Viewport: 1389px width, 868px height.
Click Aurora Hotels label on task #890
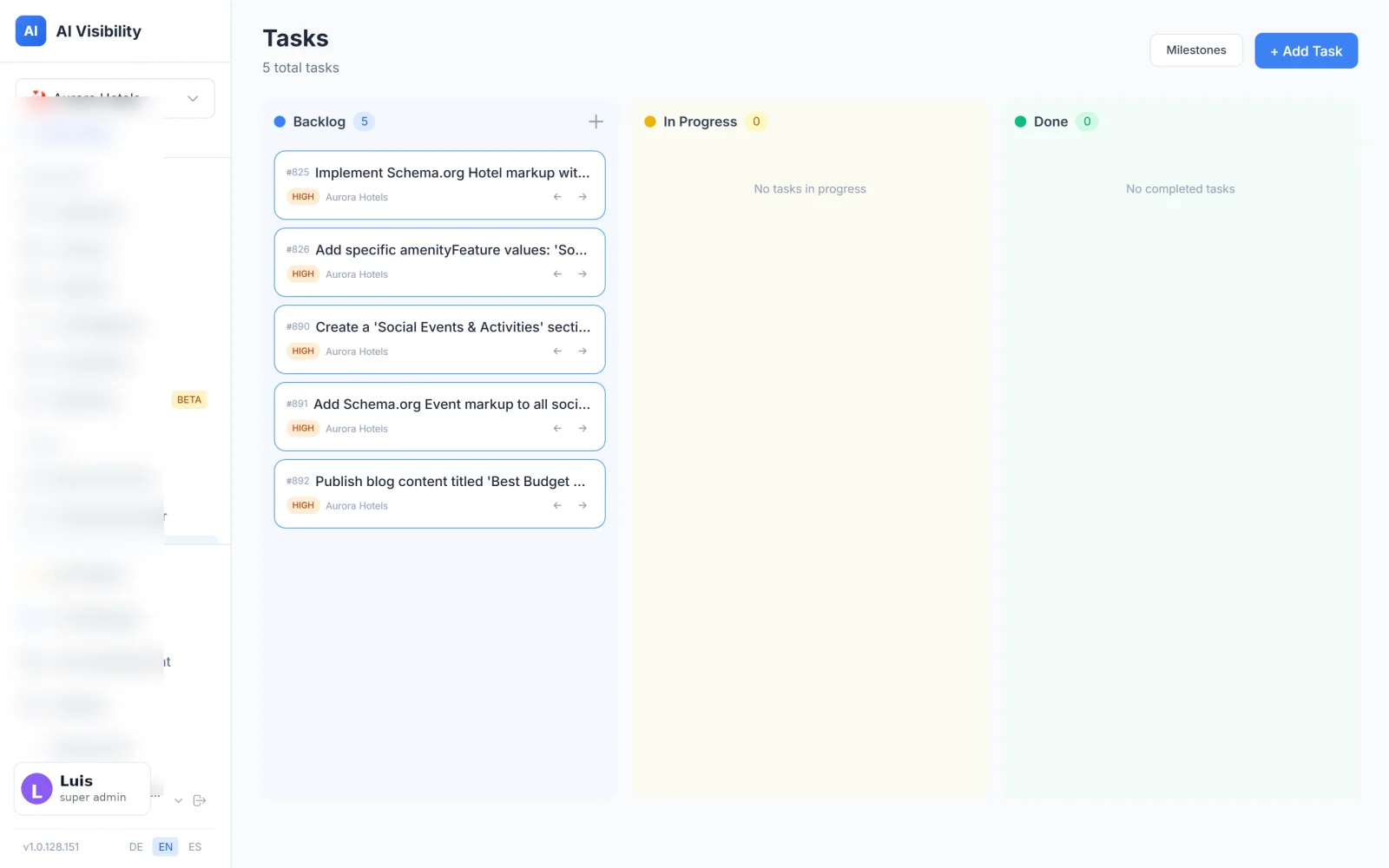(357, 352)
